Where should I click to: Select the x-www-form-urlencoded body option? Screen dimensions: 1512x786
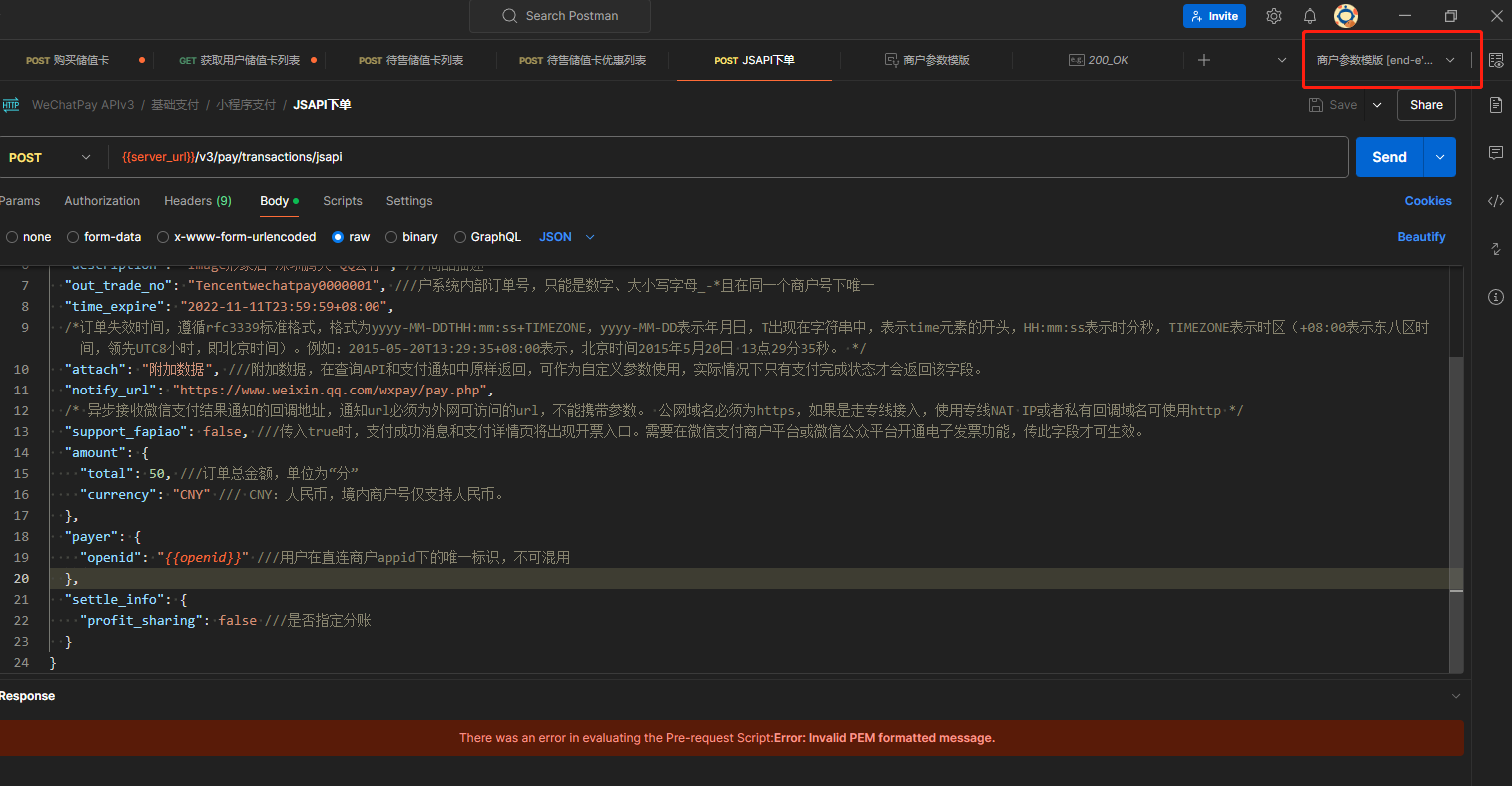coord(163,237)
